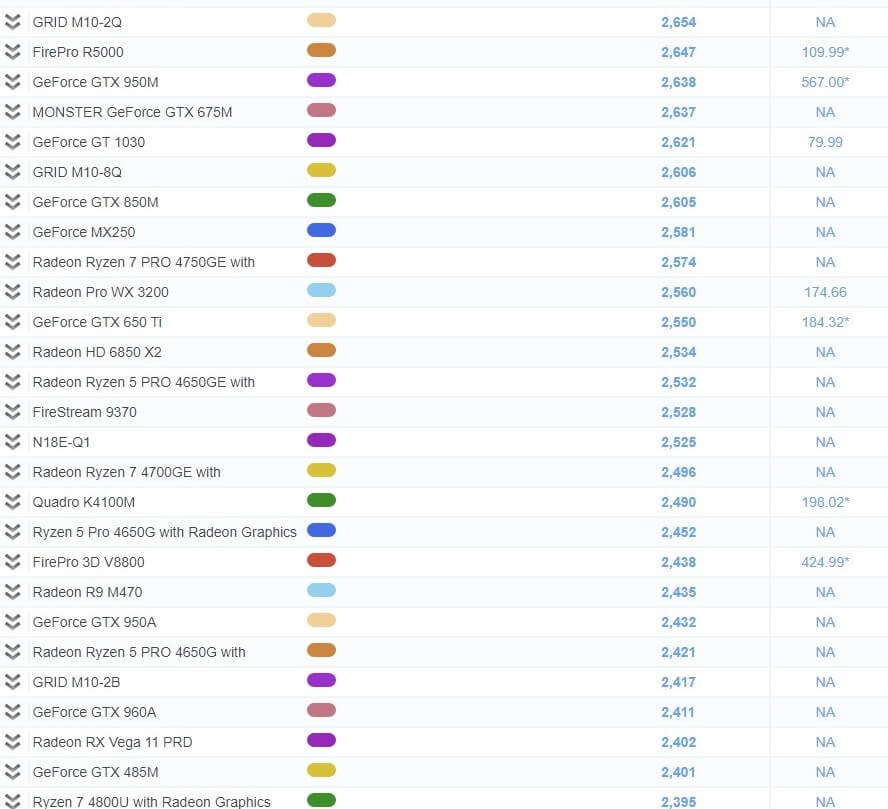Viewport: 888px width, 809px height.
Task: Expand the GRID M10-2B row chevron
Action: [12, 682]
